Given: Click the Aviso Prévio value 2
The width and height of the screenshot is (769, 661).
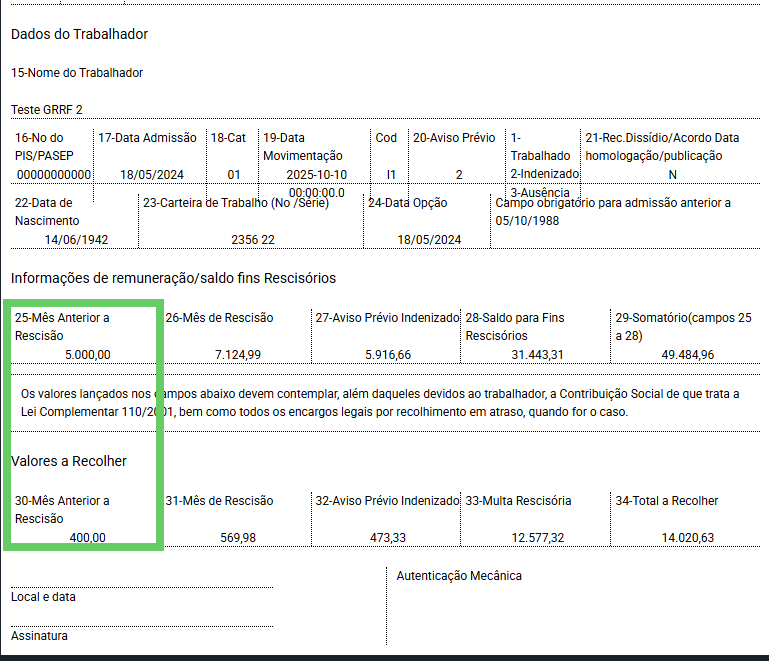Looking at the screenshot, I should 459,175.
